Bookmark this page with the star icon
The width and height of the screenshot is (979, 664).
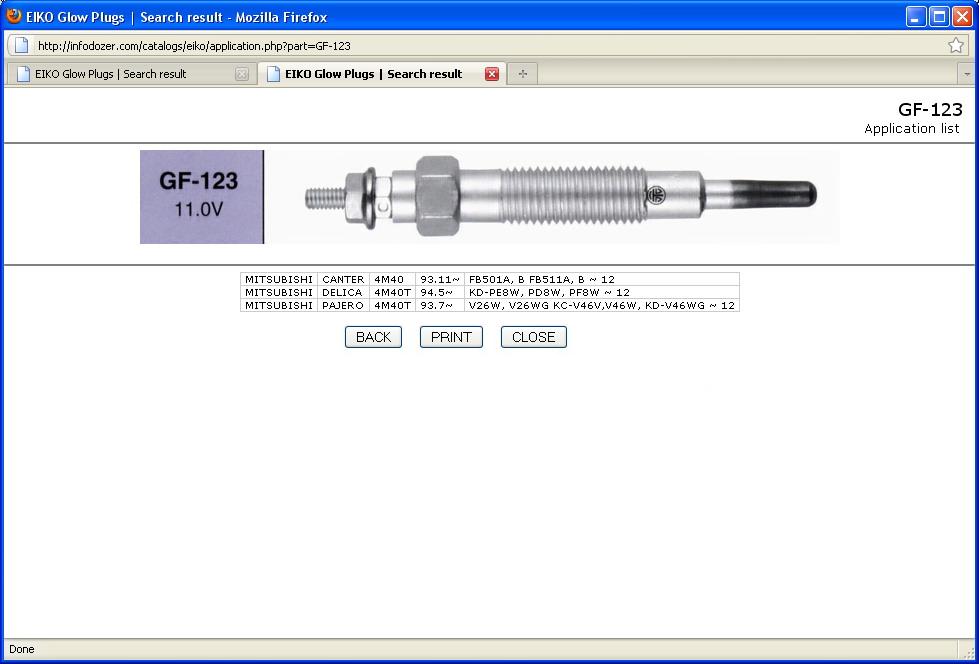tap(955, 45)
